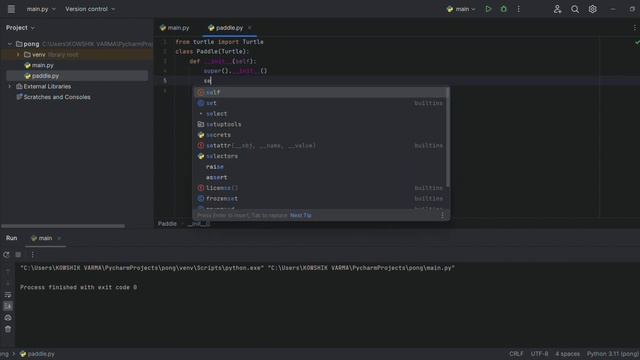The image size is (640, 360).
Task: Open IDE settings gear icon
Action: click(592, 9)
